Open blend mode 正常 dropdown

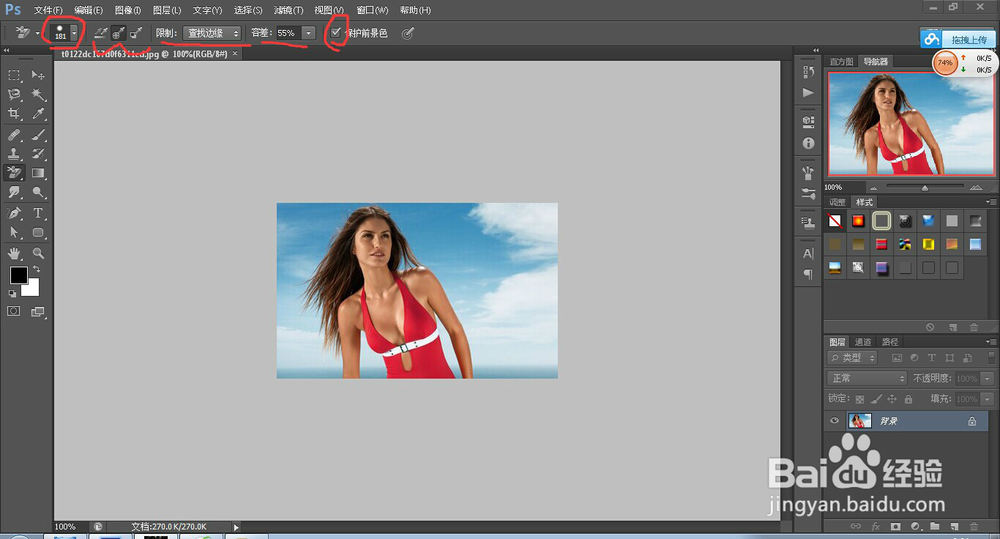[x=867, y=378]
